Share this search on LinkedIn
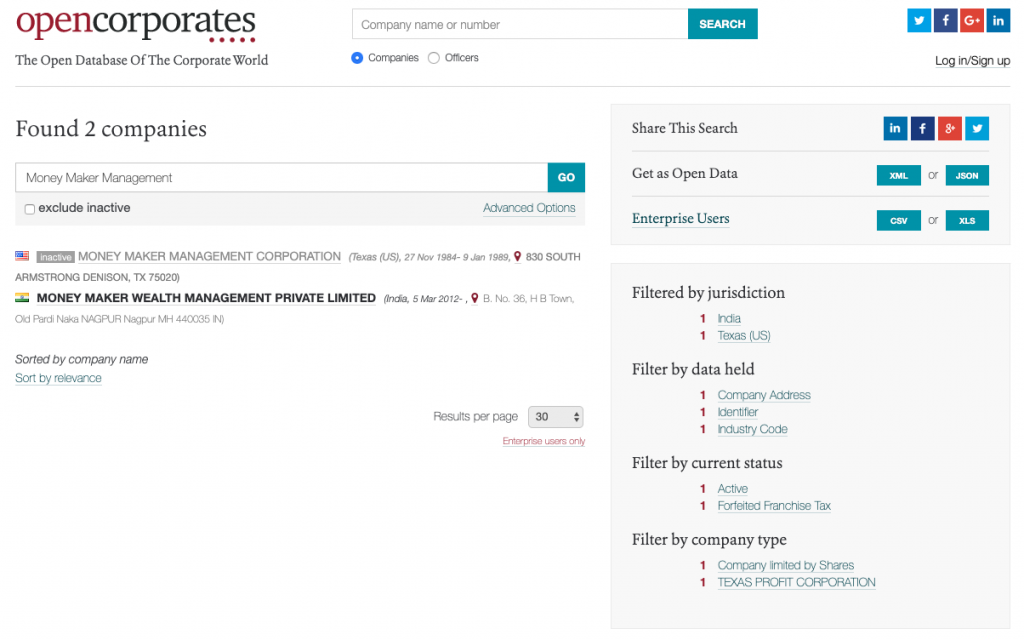Screen dimensions: 1024x640 [x=895, y=129]
